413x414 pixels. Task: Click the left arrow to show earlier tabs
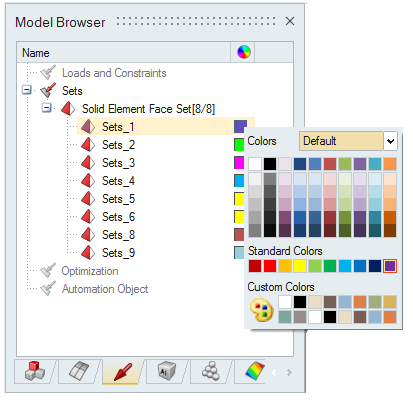[x=274, y=372]
